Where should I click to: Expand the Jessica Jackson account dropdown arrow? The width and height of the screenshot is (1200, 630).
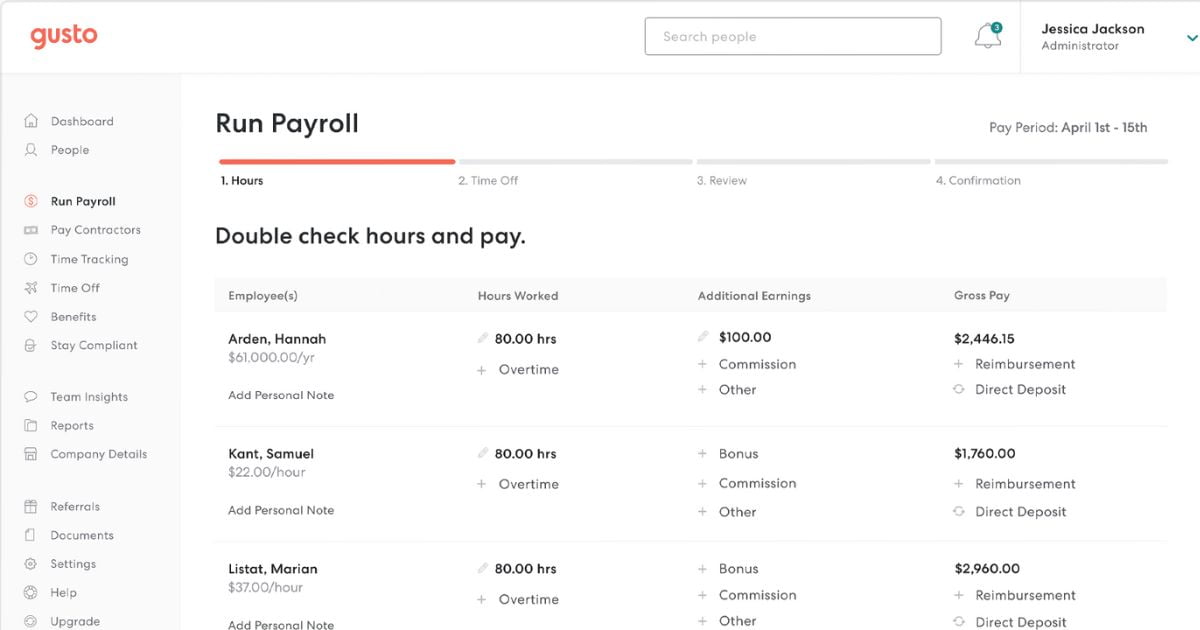coord(1191,38)
